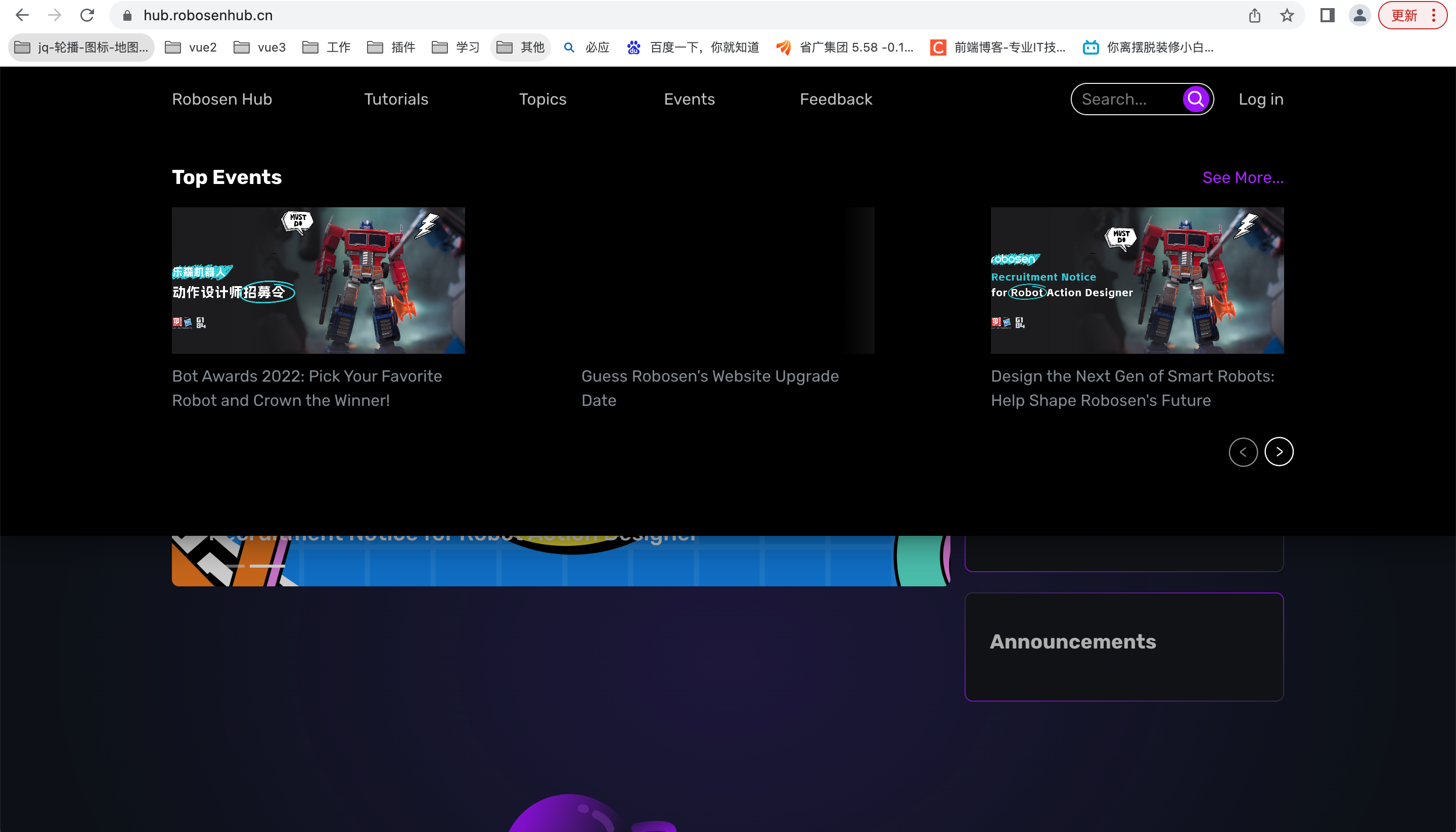Open the 其他 bookmark folder
Image resolution: width=1456 pixels, height=832 pixels.
point(521,48)
